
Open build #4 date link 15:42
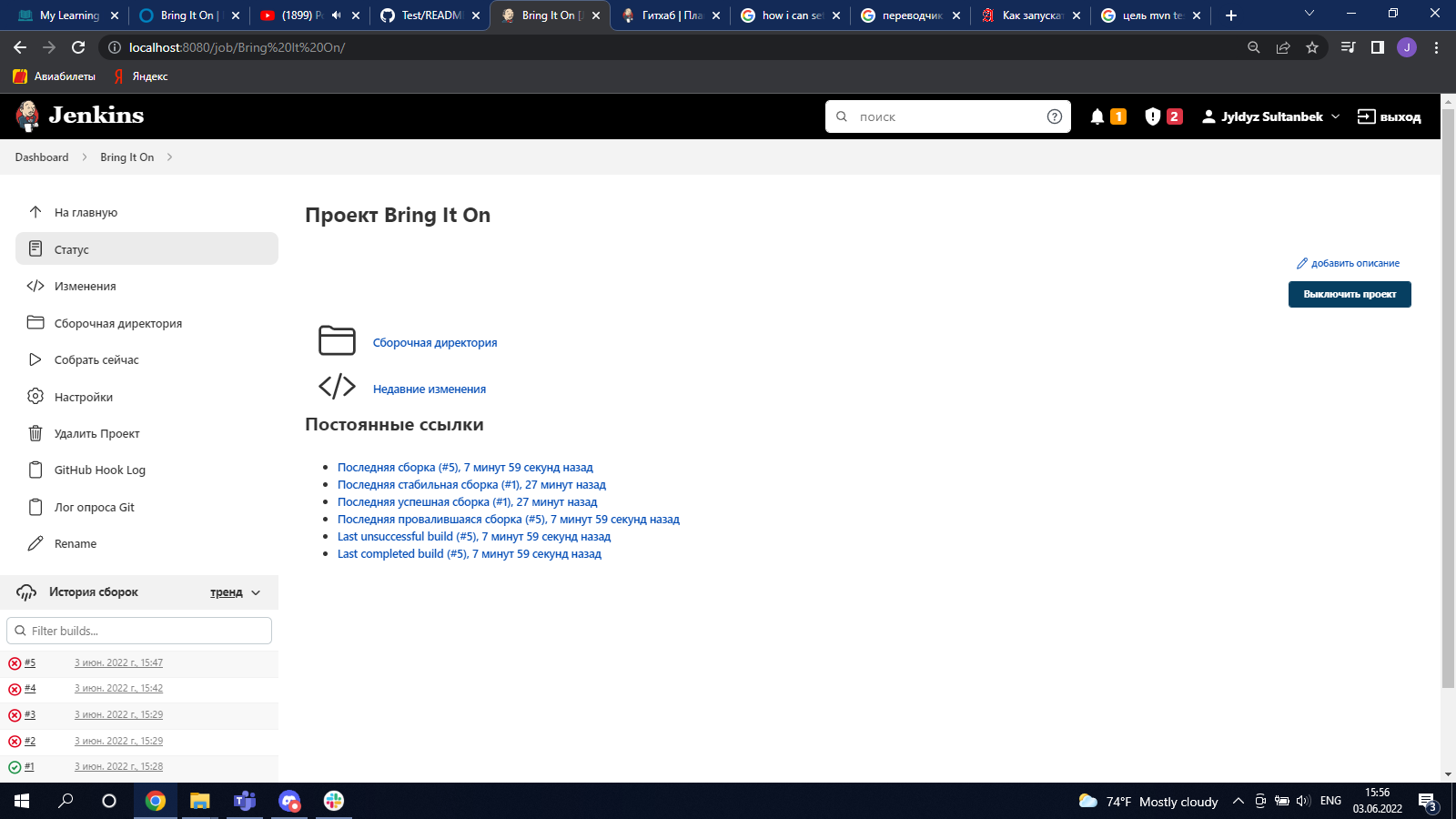(x=119, y=689)
